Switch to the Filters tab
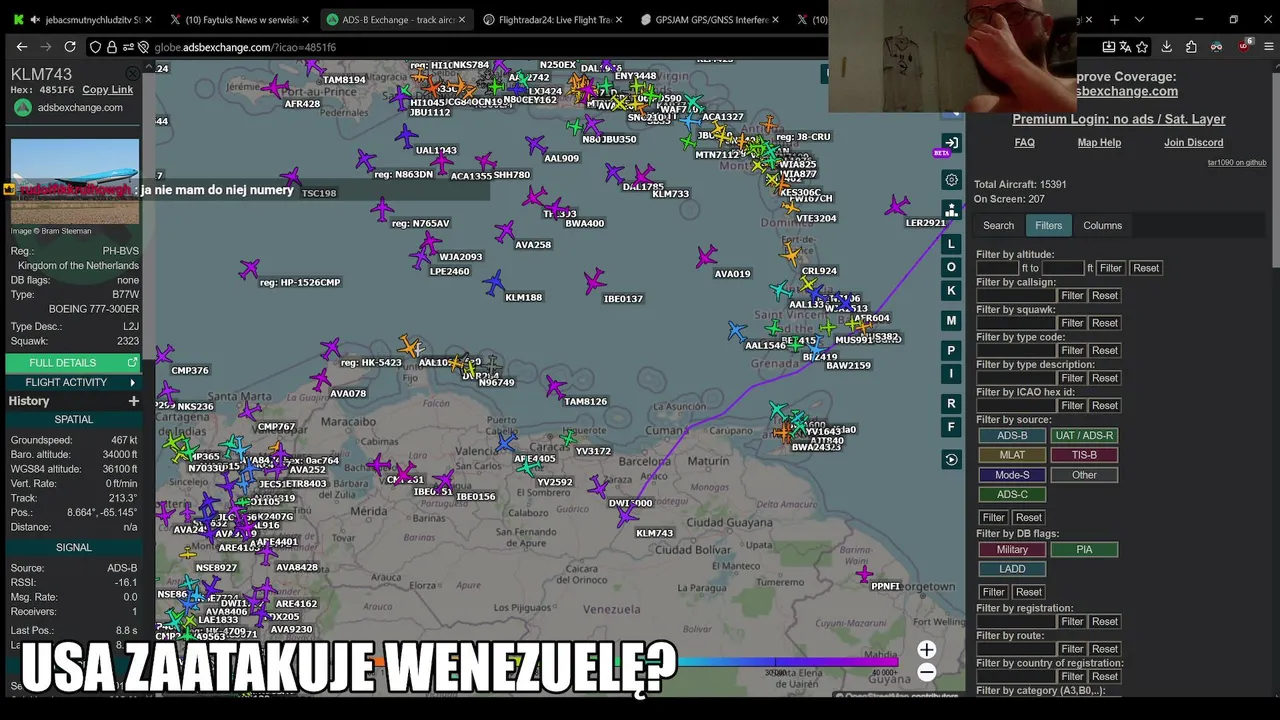Viewport: 1280px width, 720px height. 1048,225
